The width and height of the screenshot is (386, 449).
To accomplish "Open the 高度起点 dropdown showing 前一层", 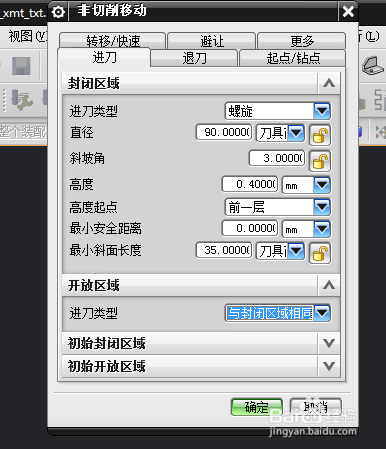I will click(278, 207).
